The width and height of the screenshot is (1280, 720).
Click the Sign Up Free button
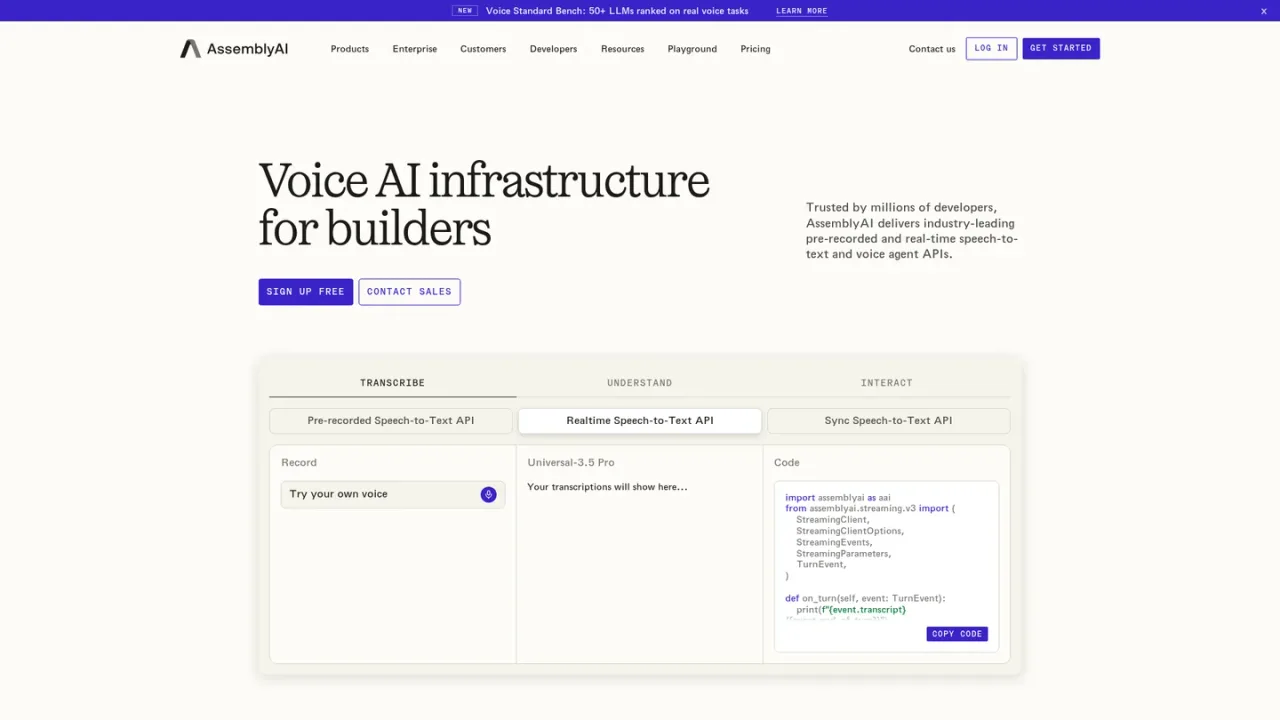pyautogui.click(x=306, y=292)
